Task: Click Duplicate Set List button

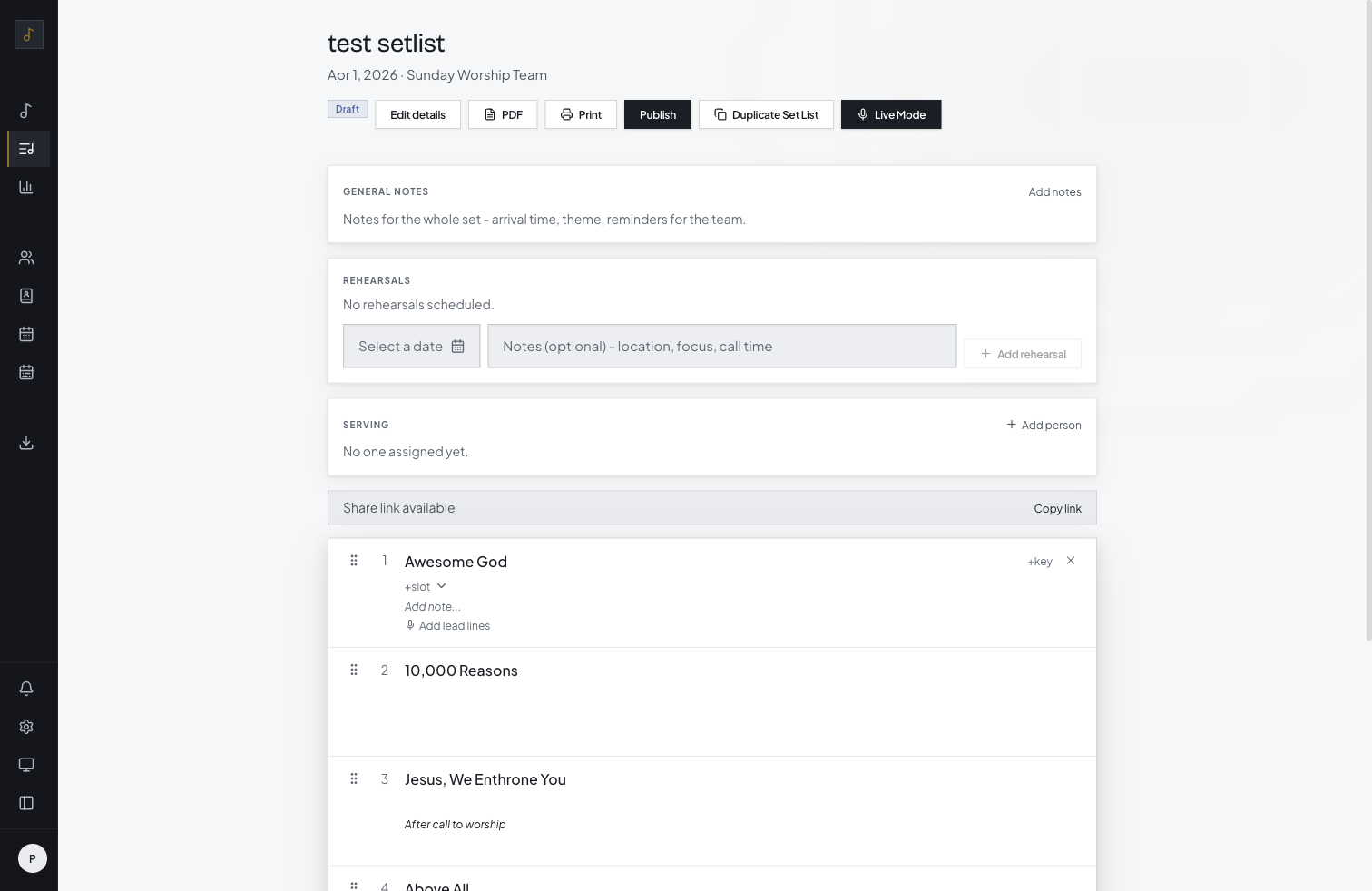Action: coord(766,114)
